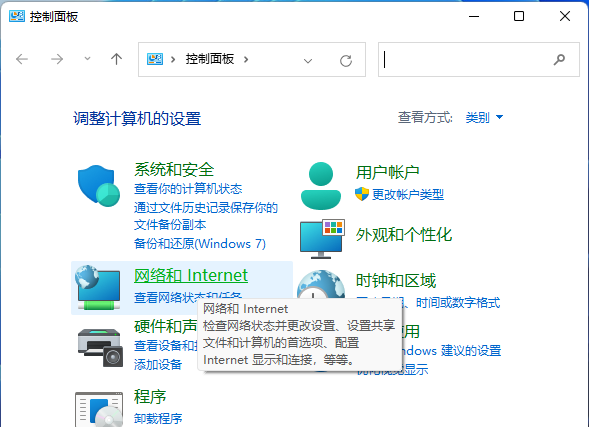Click the Appearance and Personalization monitor icon
589x427 pixels.
pyautogui.click(x=322, y=239)
